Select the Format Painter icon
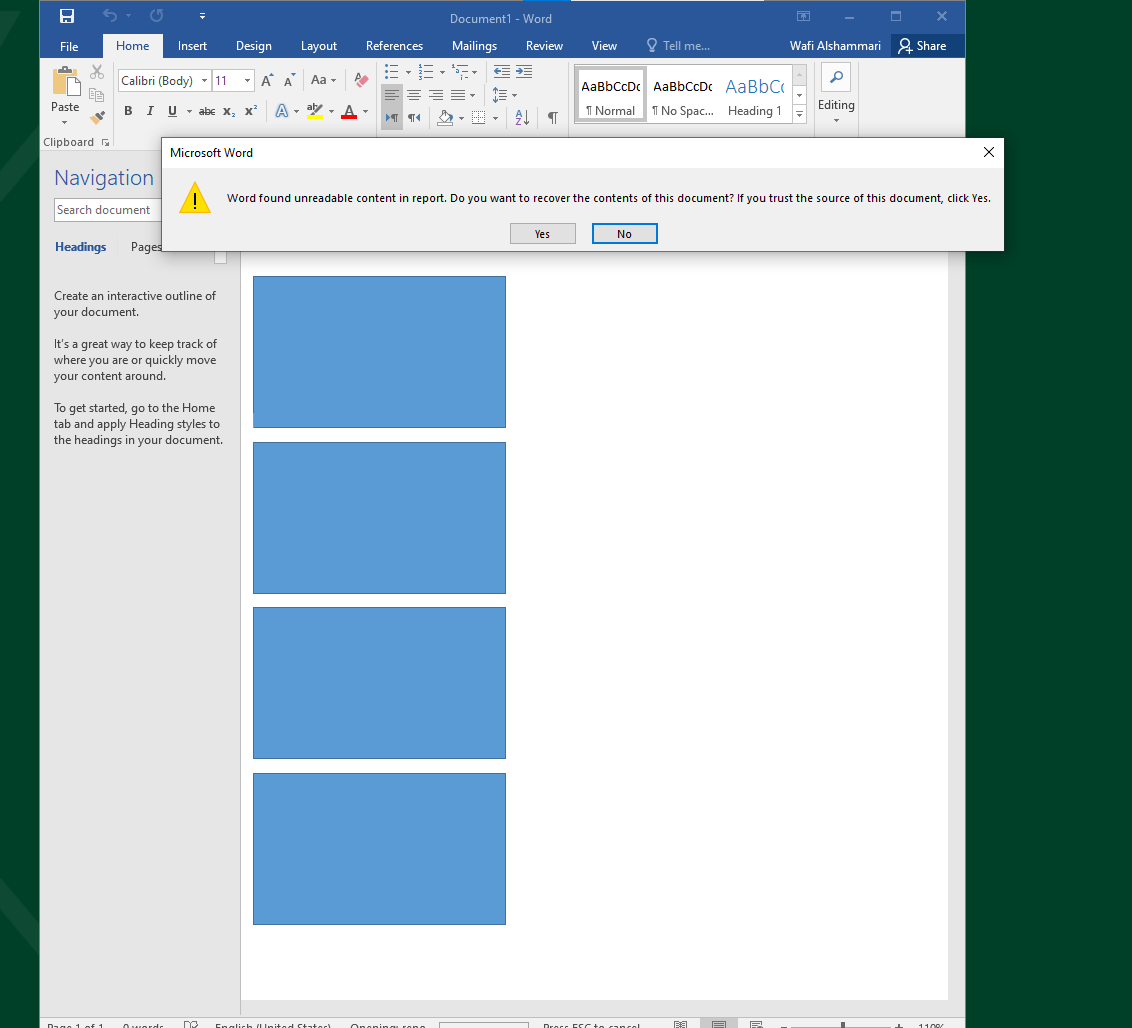Screen dimensions: 1132x1028 pos(97,117)
